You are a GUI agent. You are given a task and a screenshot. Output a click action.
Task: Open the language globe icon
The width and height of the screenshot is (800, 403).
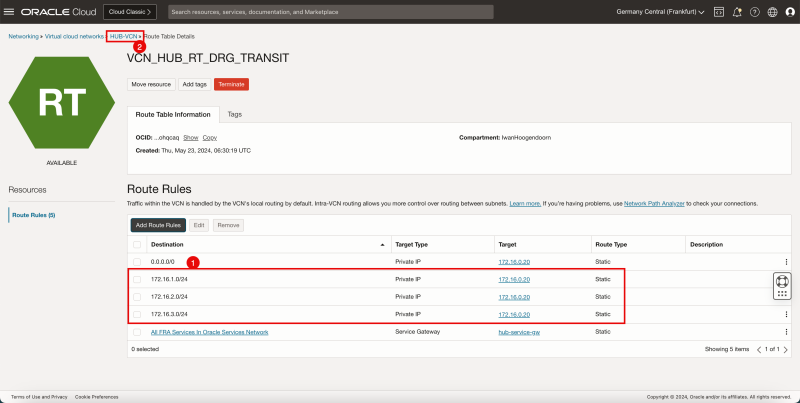click(771, 12)
